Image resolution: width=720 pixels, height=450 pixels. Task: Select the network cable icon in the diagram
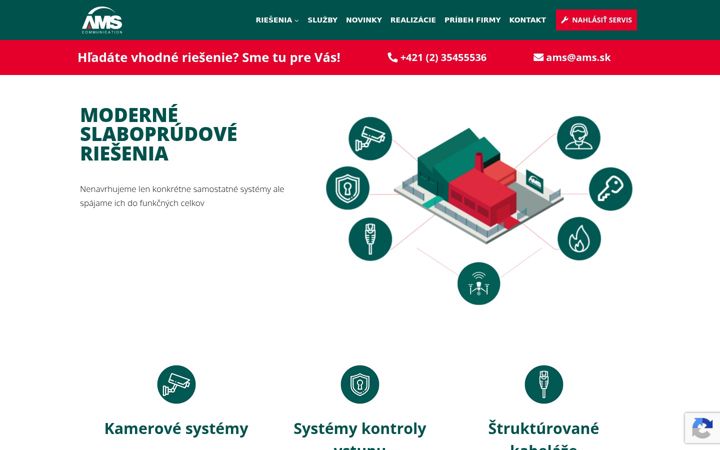370,239
